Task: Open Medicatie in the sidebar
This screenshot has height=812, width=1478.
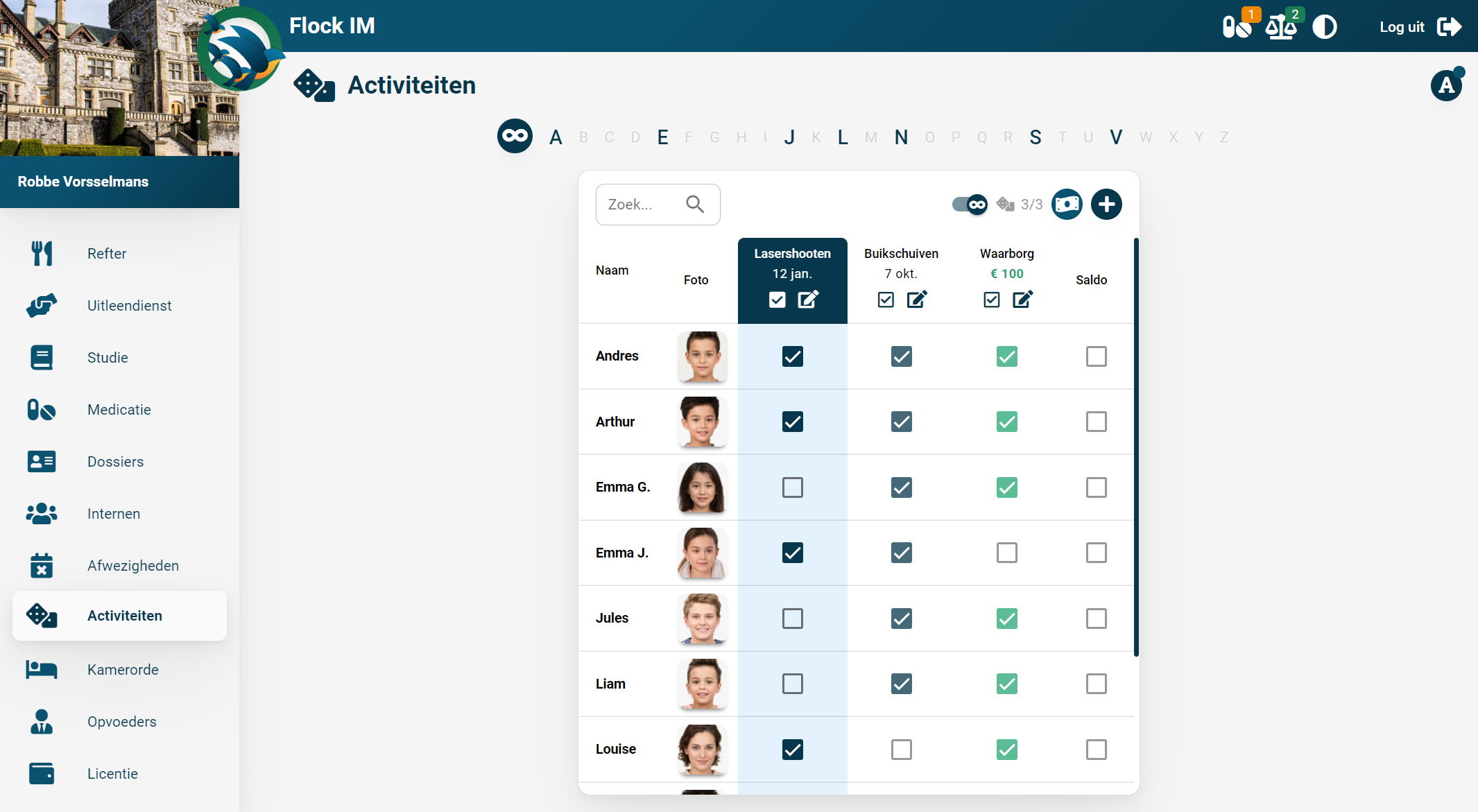Action: (119, 410)
